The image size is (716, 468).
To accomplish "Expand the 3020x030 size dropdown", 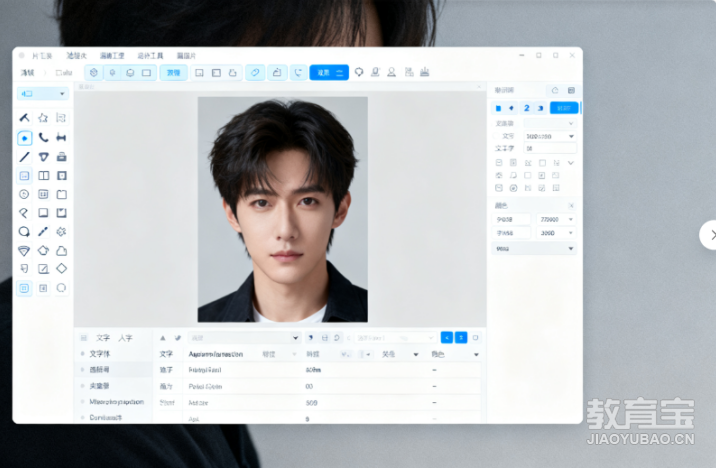I will (549, 136).
